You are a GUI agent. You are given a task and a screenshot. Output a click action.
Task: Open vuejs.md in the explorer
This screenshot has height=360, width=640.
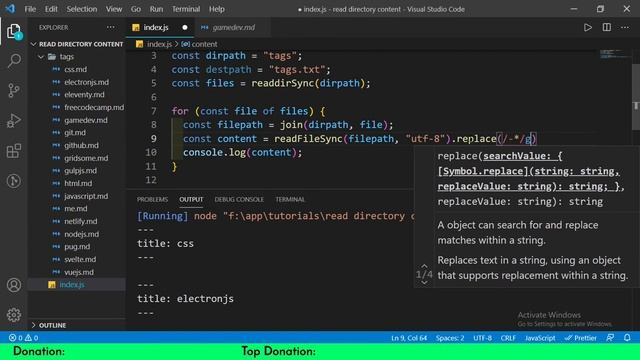tap(79, 272)
